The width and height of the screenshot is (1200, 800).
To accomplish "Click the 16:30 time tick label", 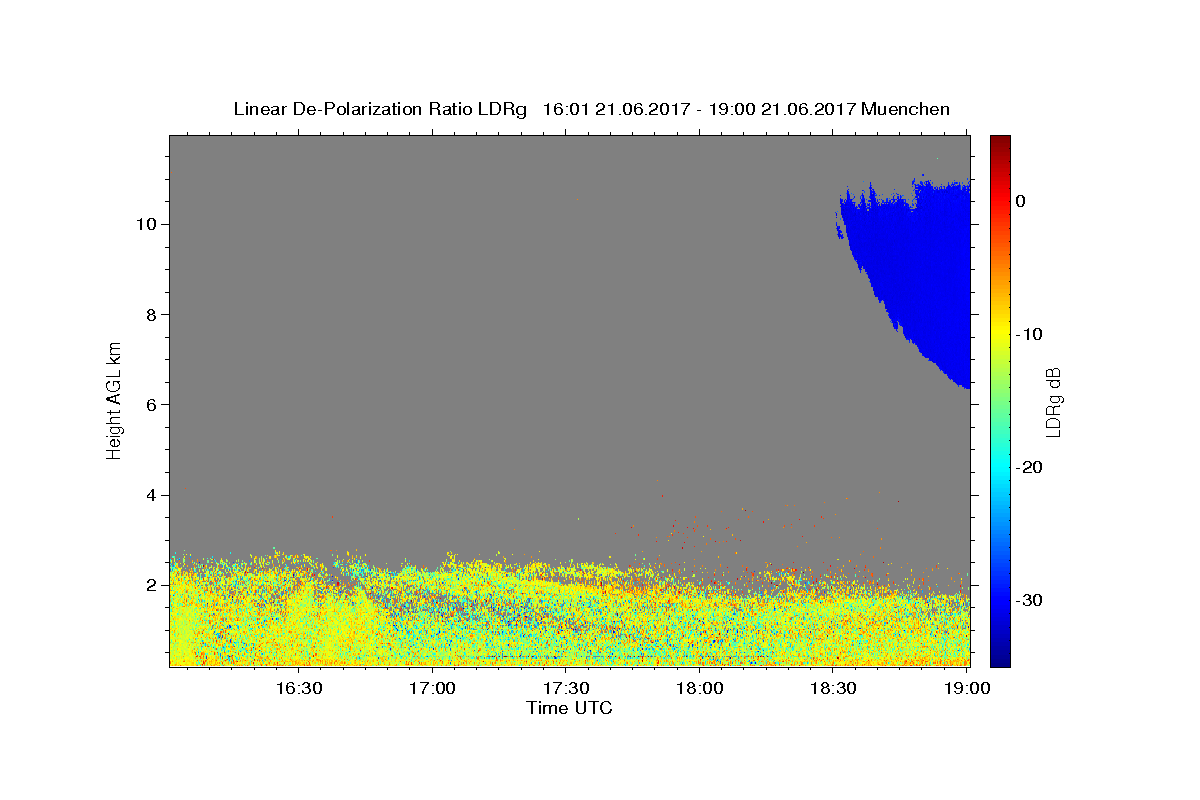I will [x=299, y=689].
